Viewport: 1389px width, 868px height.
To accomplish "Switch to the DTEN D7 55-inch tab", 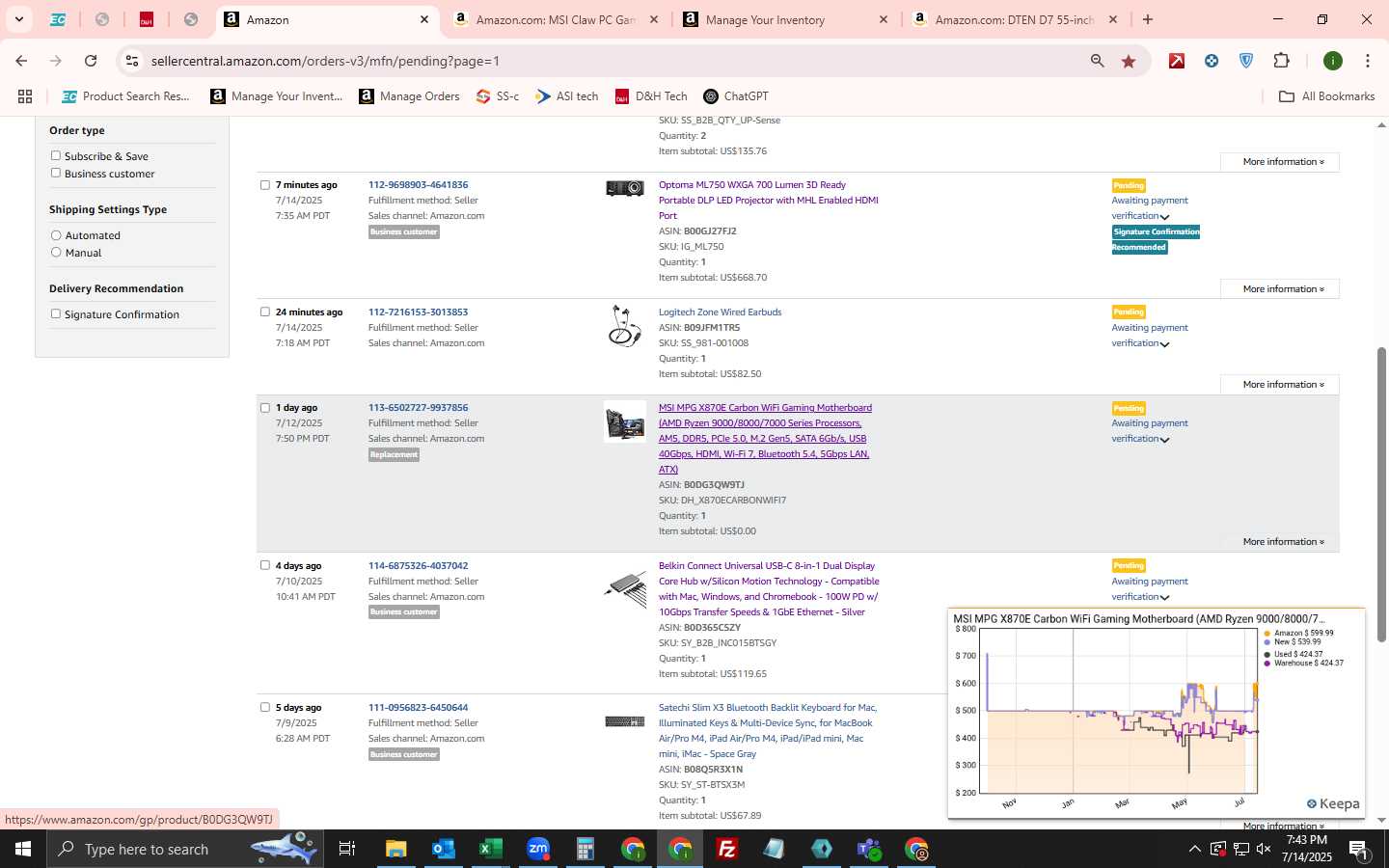I will click(1015, 19).
